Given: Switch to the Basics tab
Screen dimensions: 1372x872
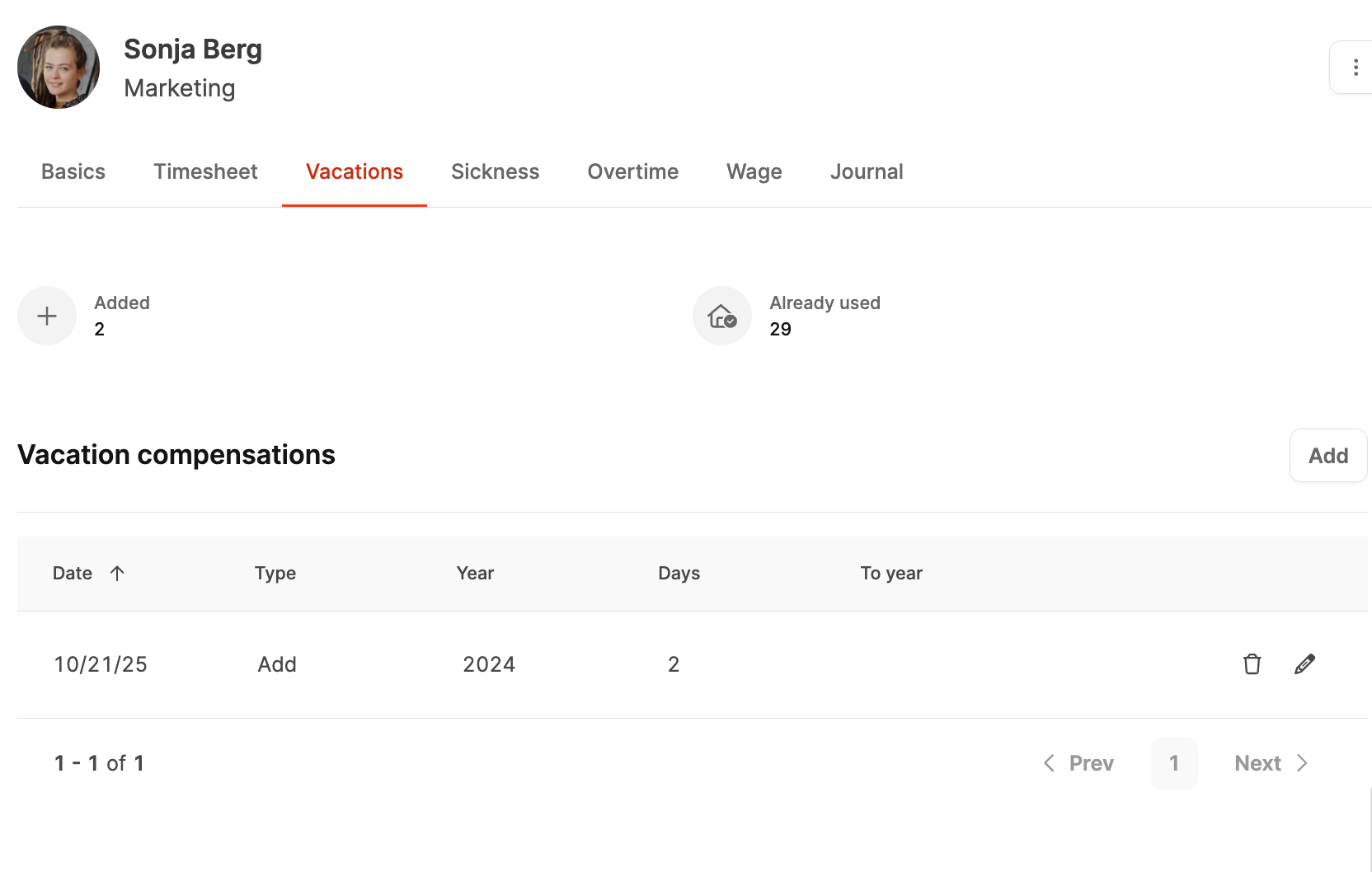Looking at the screenshot, I should (x=73, y=171).
